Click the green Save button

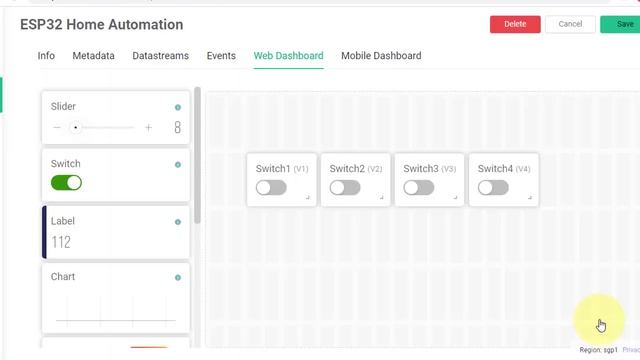coord(620,24)
